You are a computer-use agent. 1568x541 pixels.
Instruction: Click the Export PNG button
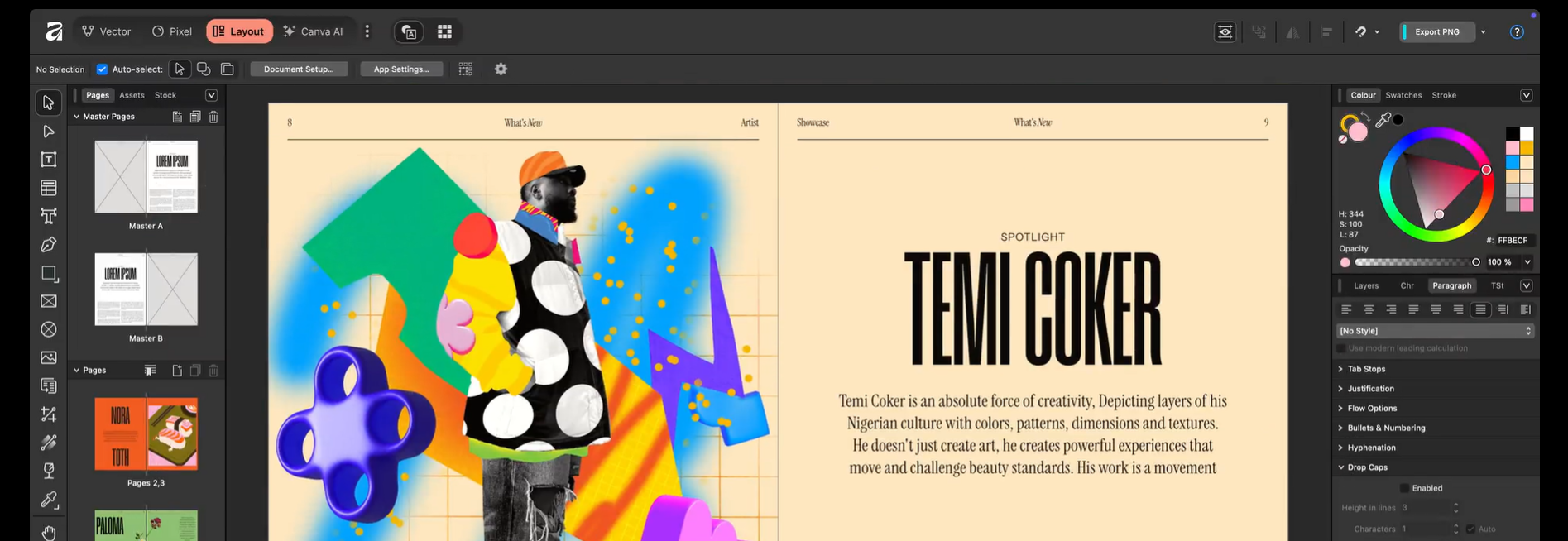click(x=1437, y=31)
